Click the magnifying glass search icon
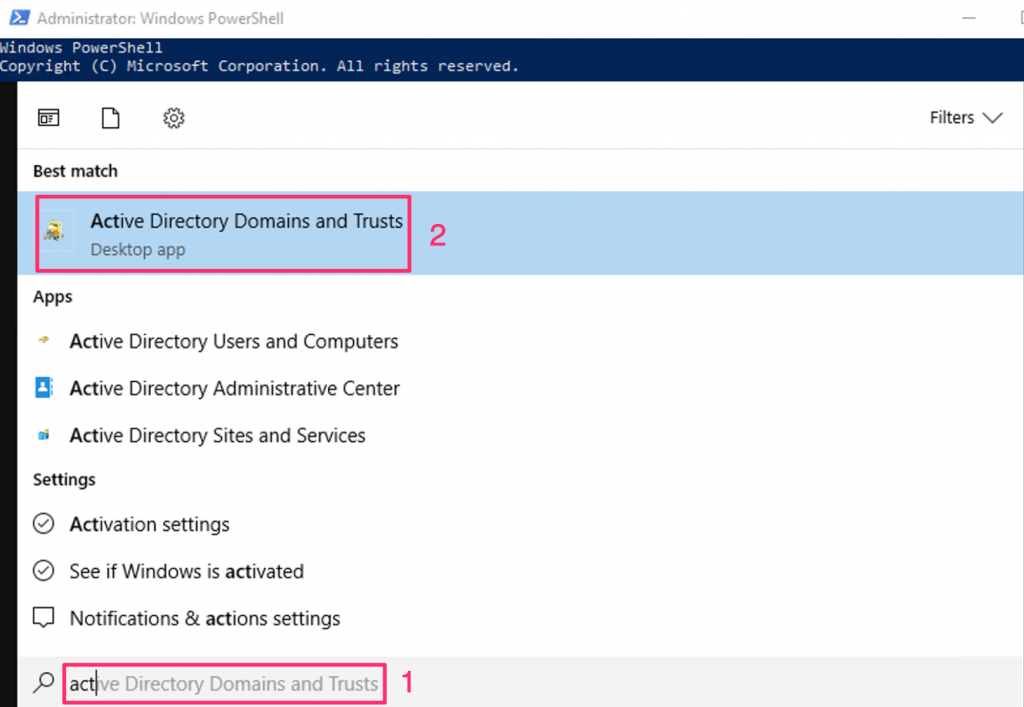 click(44, 683)
